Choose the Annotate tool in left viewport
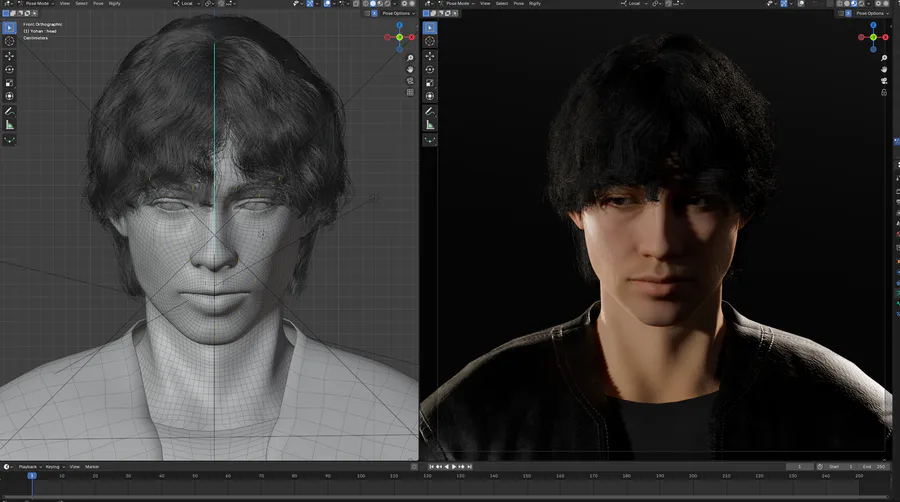 pyautogui.click(x=9, y=110)
